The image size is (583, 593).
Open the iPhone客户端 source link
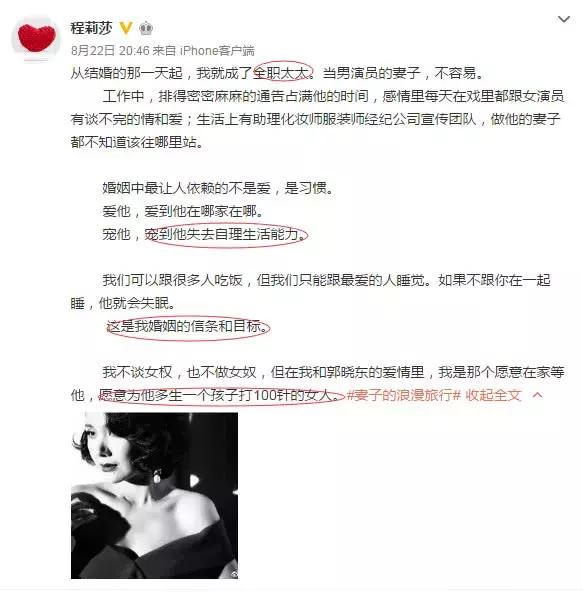point(217,50)
